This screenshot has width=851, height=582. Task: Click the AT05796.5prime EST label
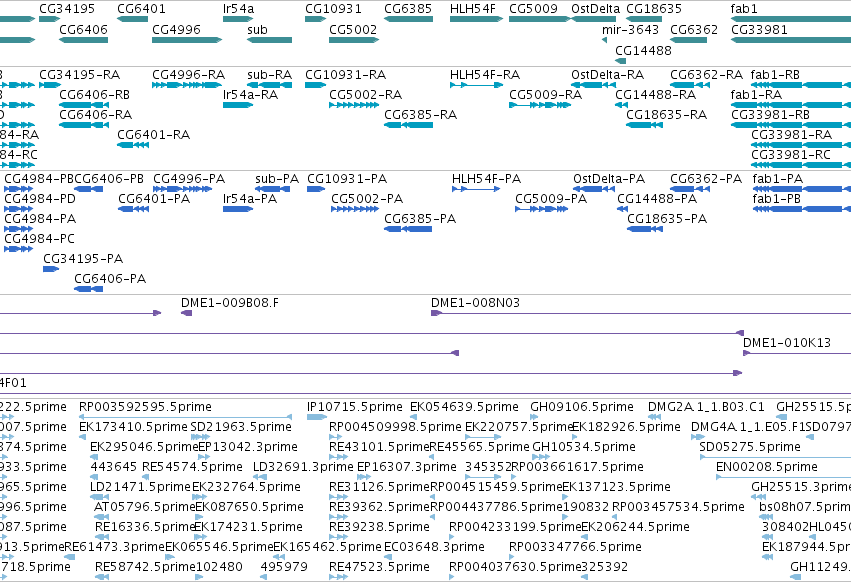click(x=144, y=507)
